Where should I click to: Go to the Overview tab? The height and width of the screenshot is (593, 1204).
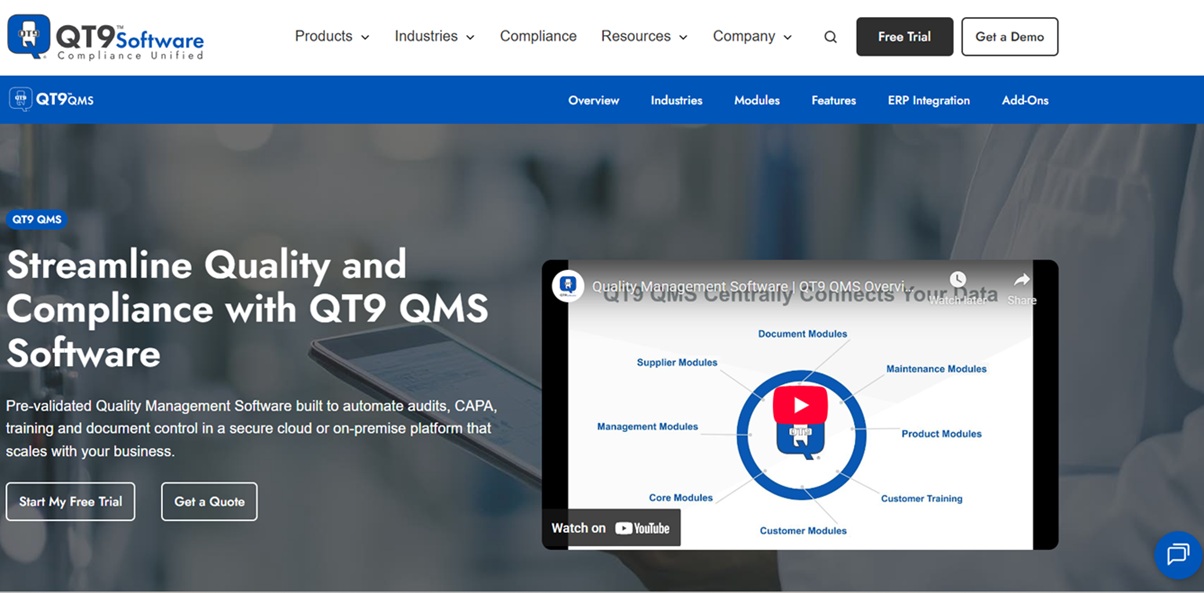point(594,100)
